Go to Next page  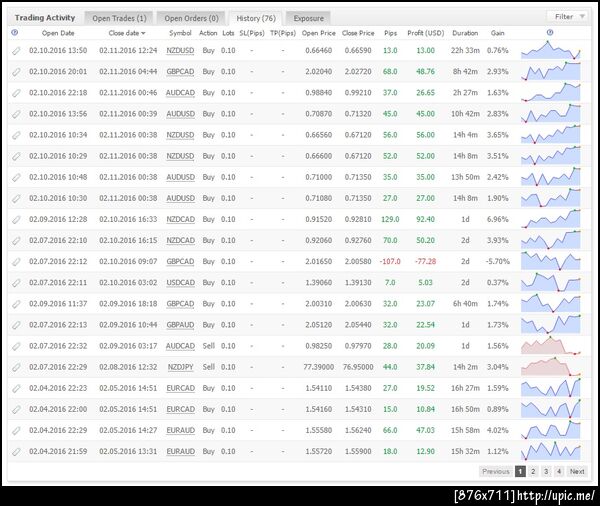(577, 472)
